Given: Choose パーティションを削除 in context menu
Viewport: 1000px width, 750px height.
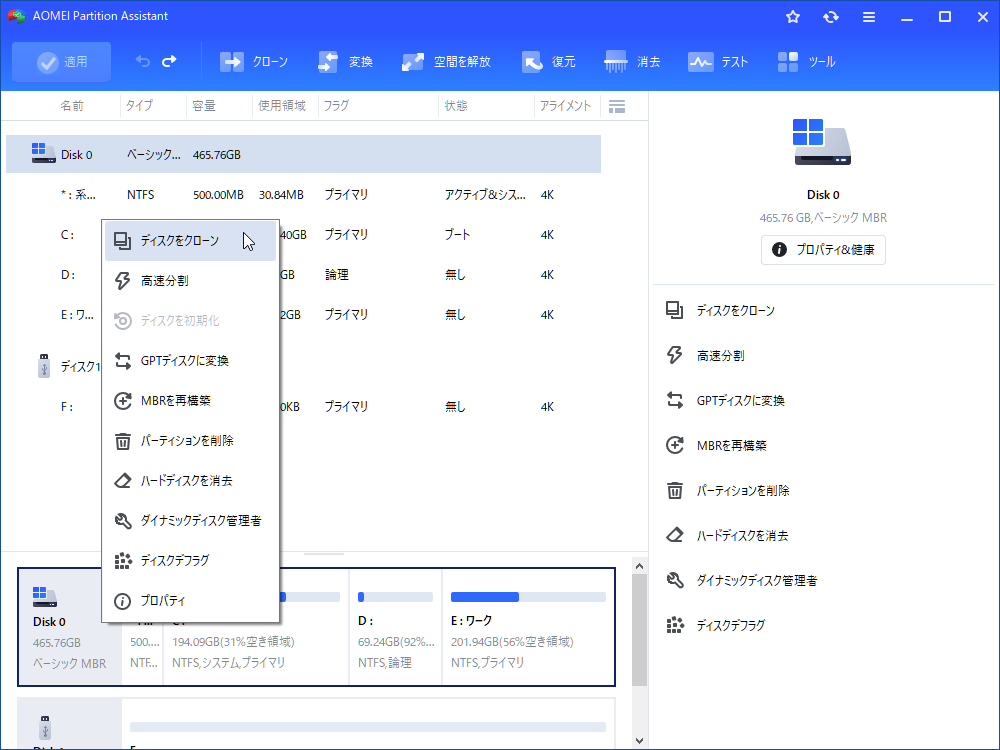Looking at the screenshot, I should pos(190,441).
